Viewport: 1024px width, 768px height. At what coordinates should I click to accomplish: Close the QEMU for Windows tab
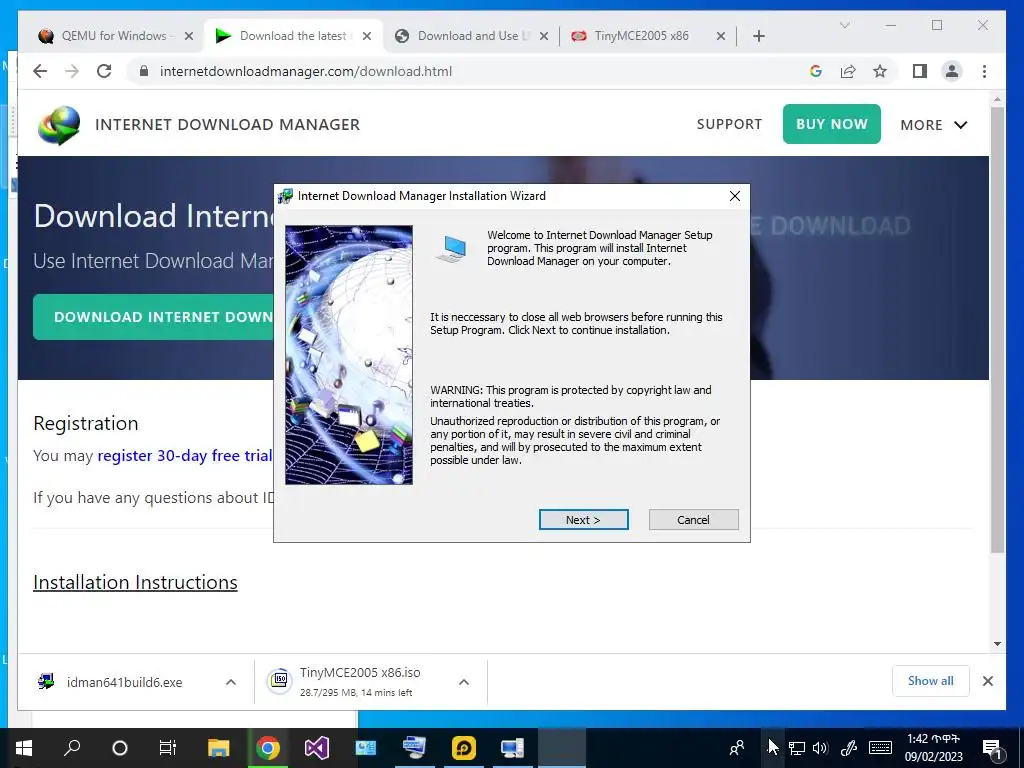189,36
